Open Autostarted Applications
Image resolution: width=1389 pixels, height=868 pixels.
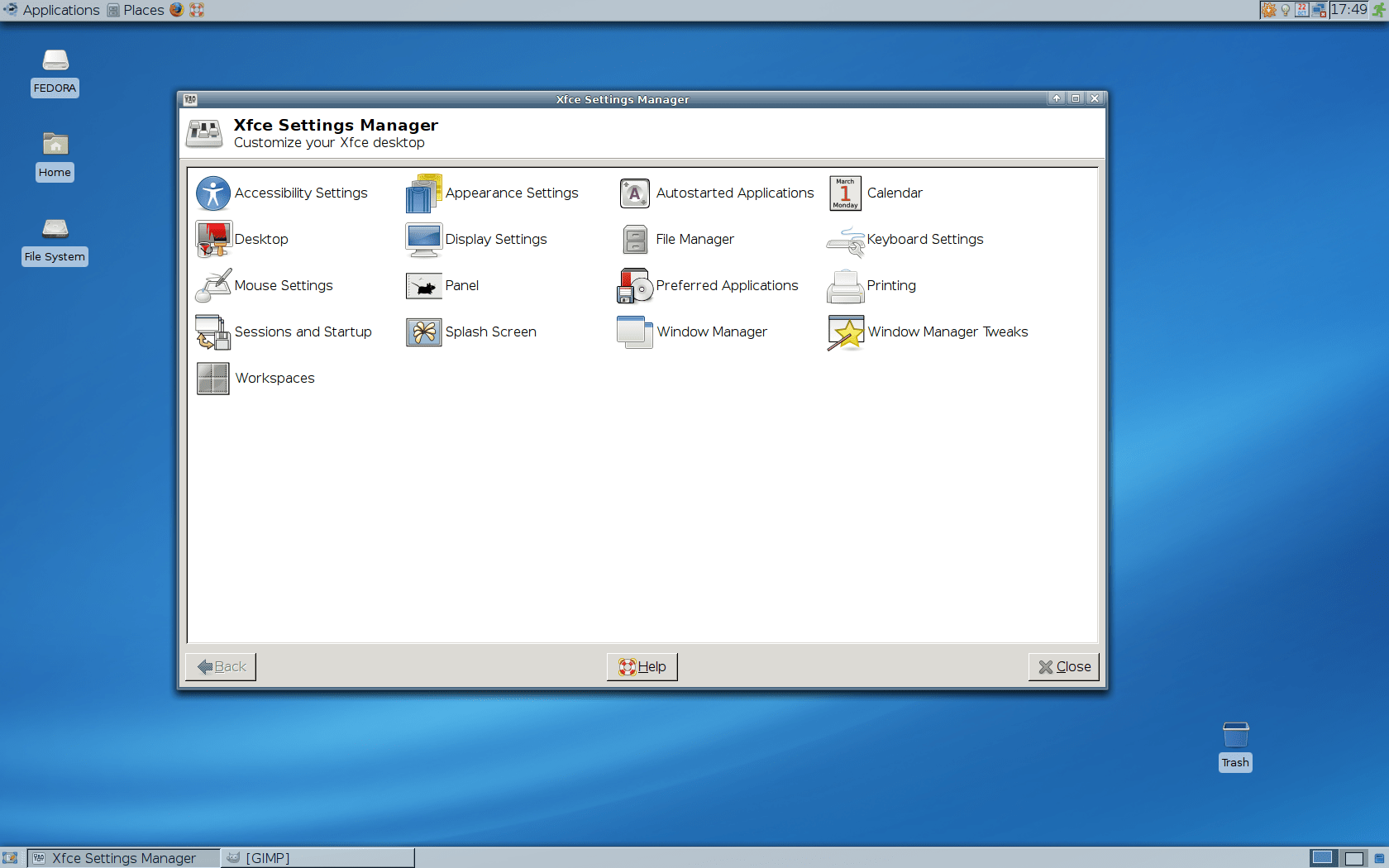[x=734, y=193]
